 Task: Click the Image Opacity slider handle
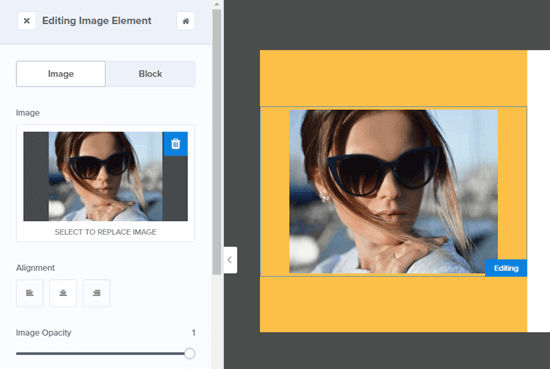coord(189,353)
